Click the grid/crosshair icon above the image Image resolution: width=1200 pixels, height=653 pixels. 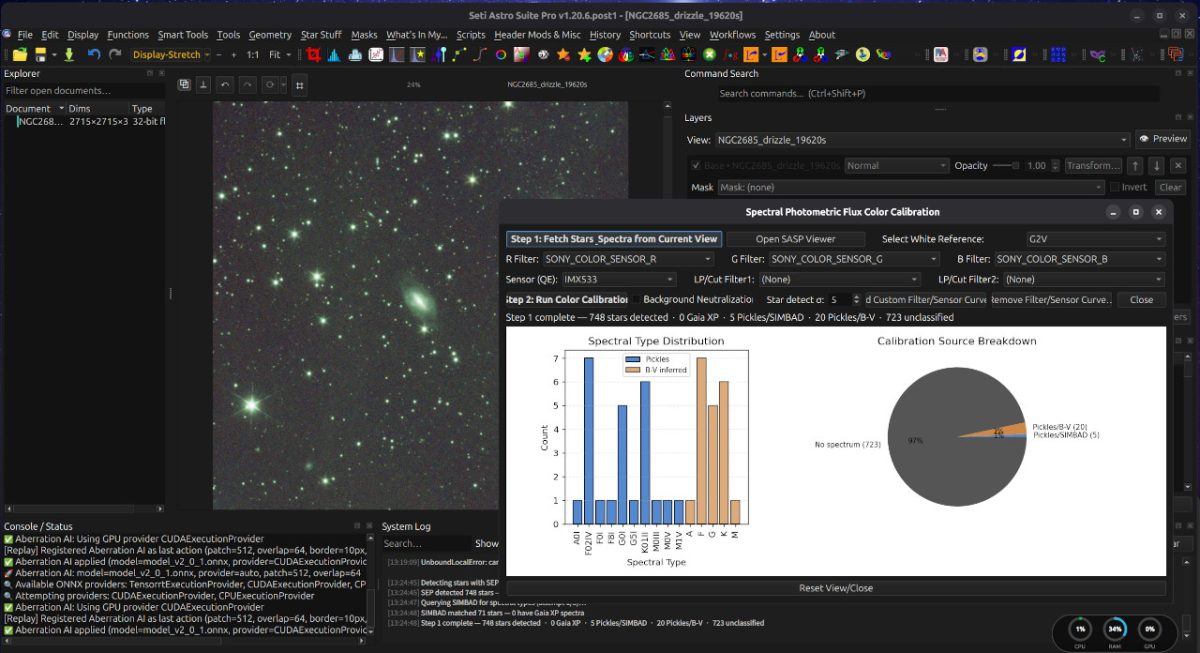(299, 85)
